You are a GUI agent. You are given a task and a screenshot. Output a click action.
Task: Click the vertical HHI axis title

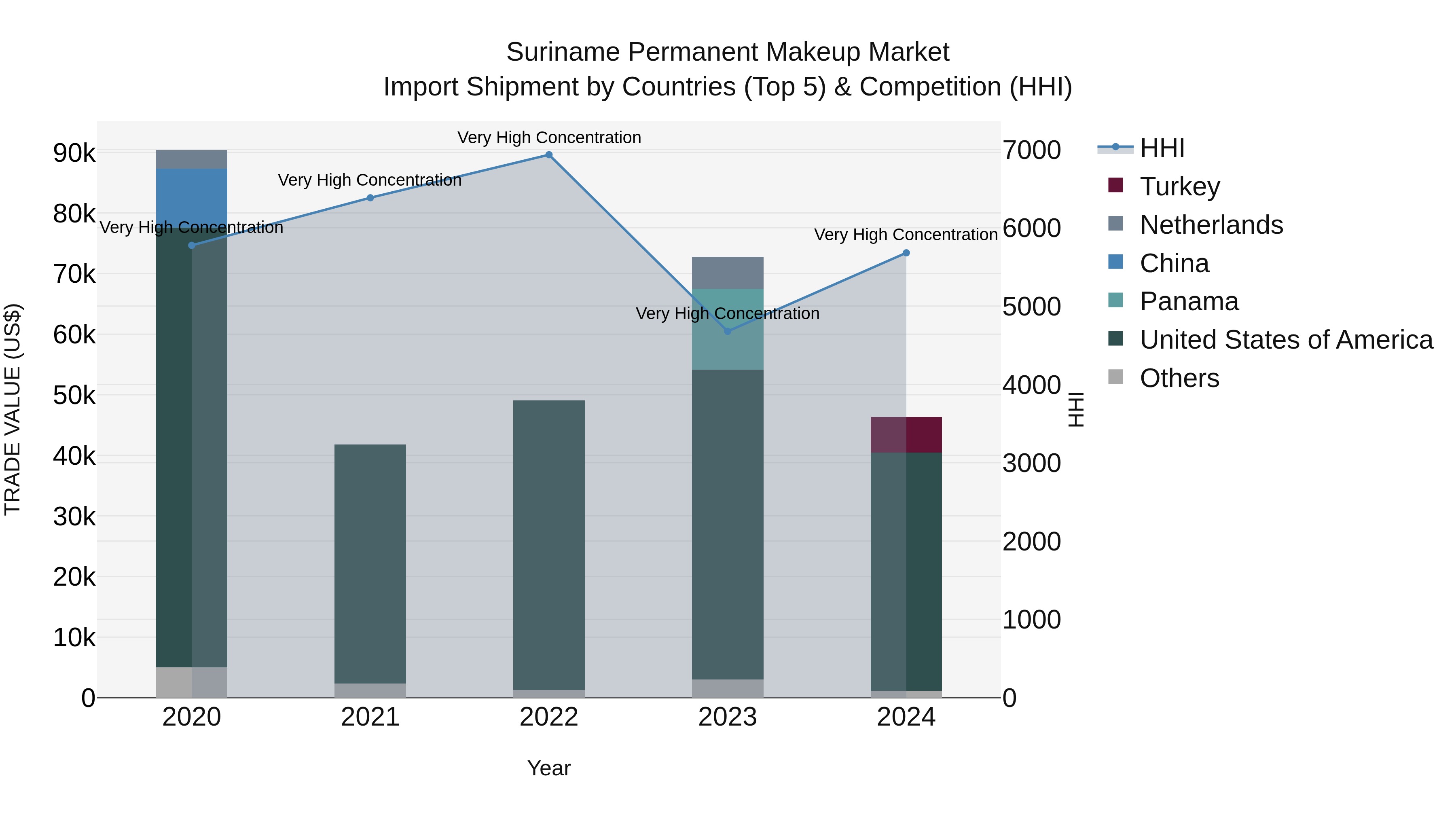tap(1076, 409)
